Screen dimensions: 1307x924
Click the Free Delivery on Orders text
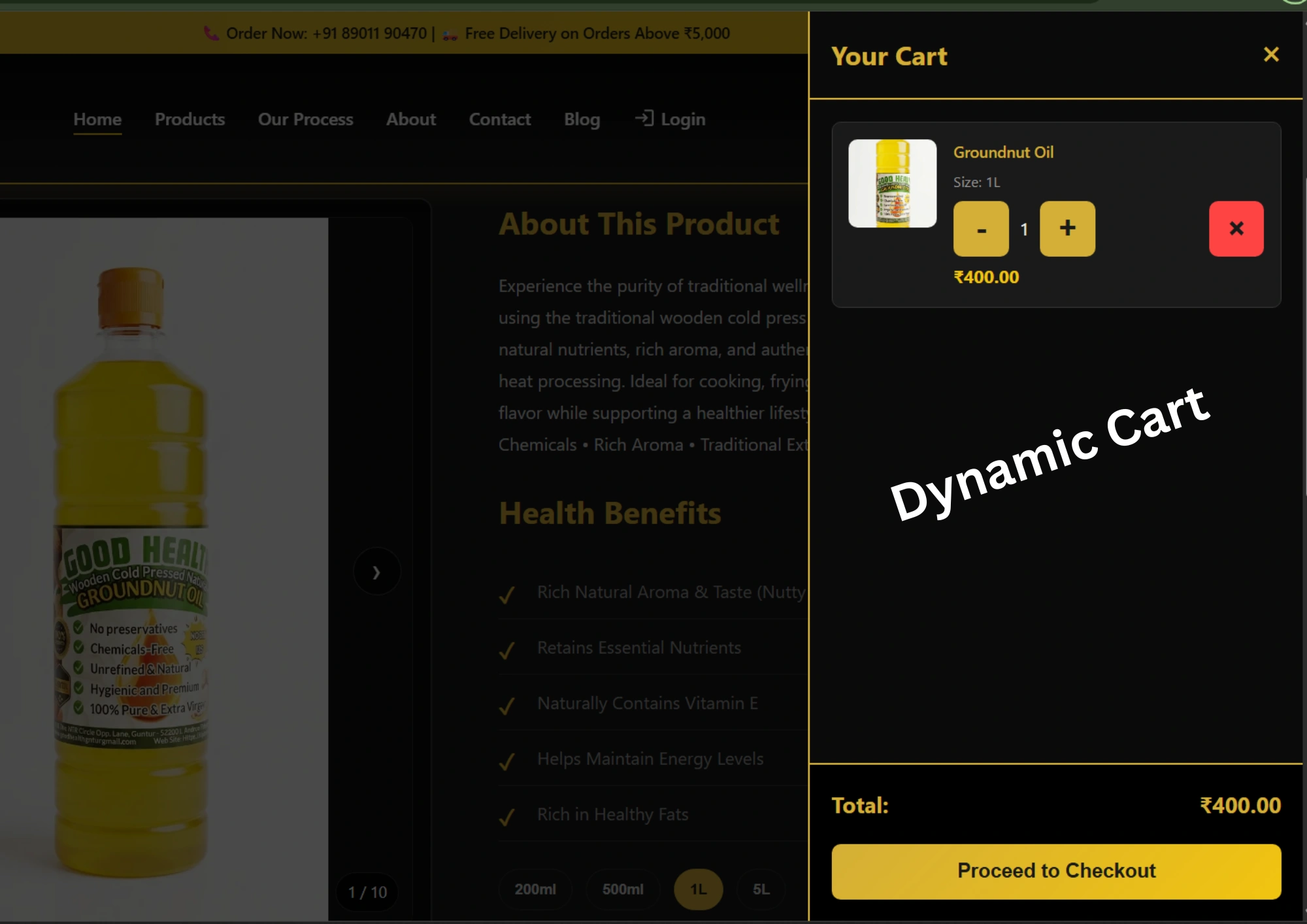point(597,33)
